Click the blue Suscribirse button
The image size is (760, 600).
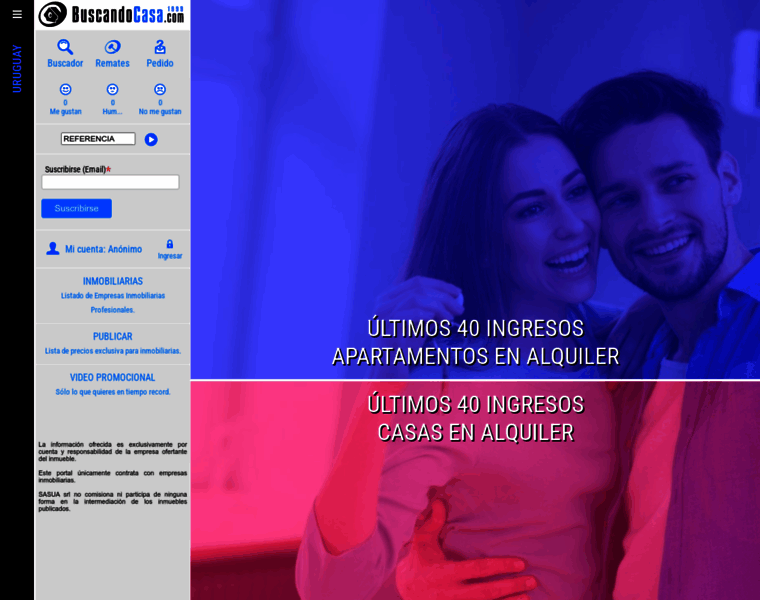tap(77, 208)
